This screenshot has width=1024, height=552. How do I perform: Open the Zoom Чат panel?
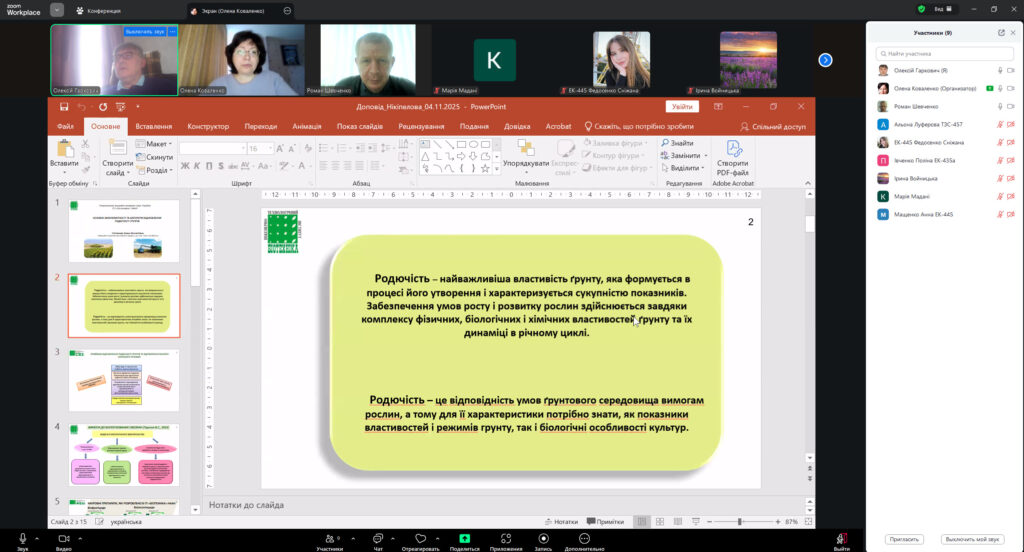tap(378, 537)
